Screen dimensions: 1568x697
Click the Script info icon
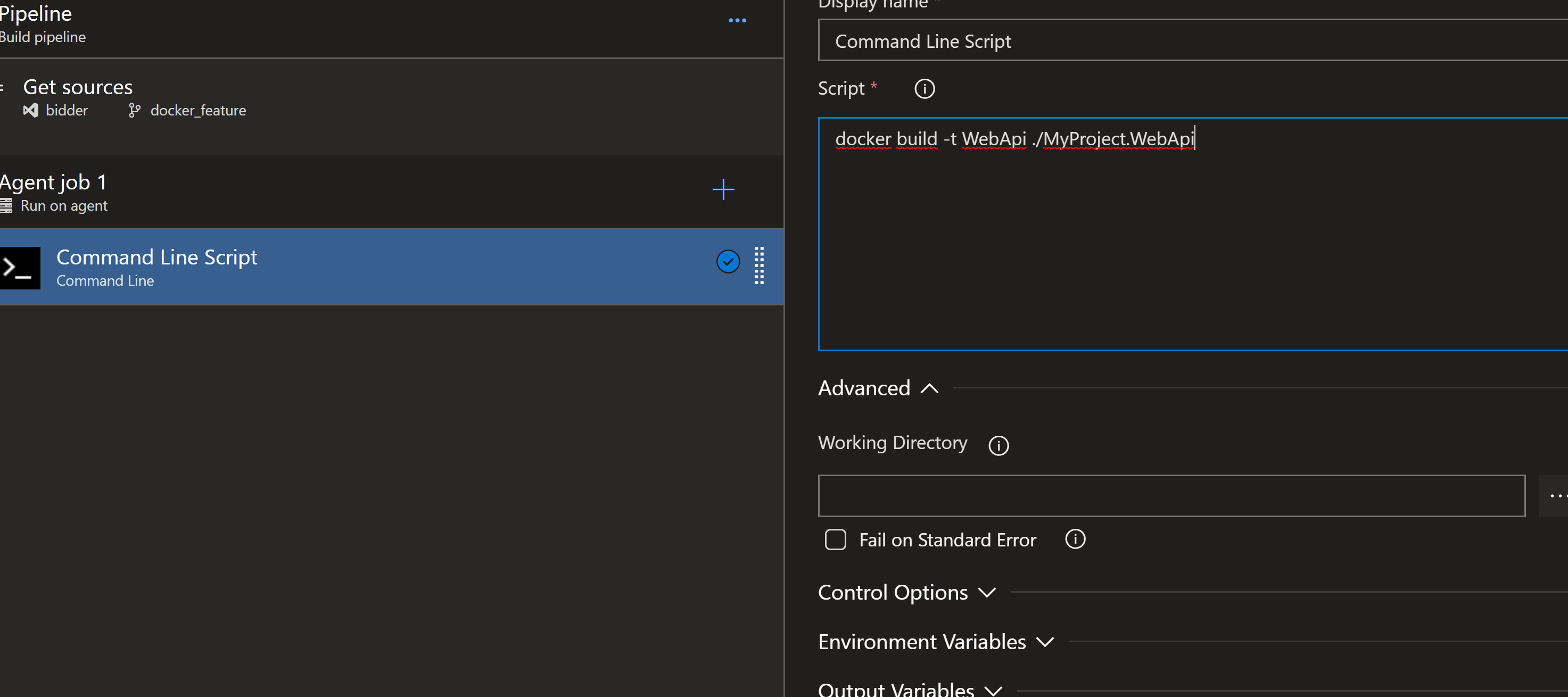(x=924, y=89)
